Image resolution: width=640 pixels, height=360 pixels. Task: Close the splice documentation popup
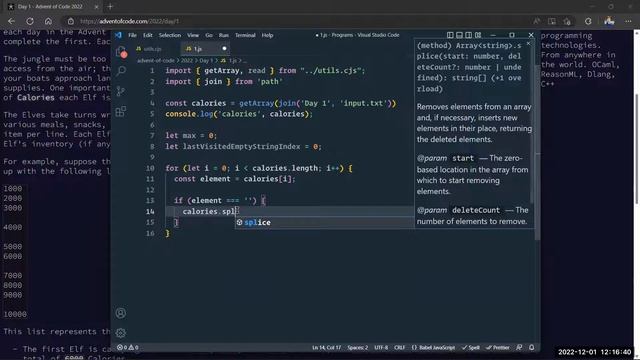click(x=529, y=44)
